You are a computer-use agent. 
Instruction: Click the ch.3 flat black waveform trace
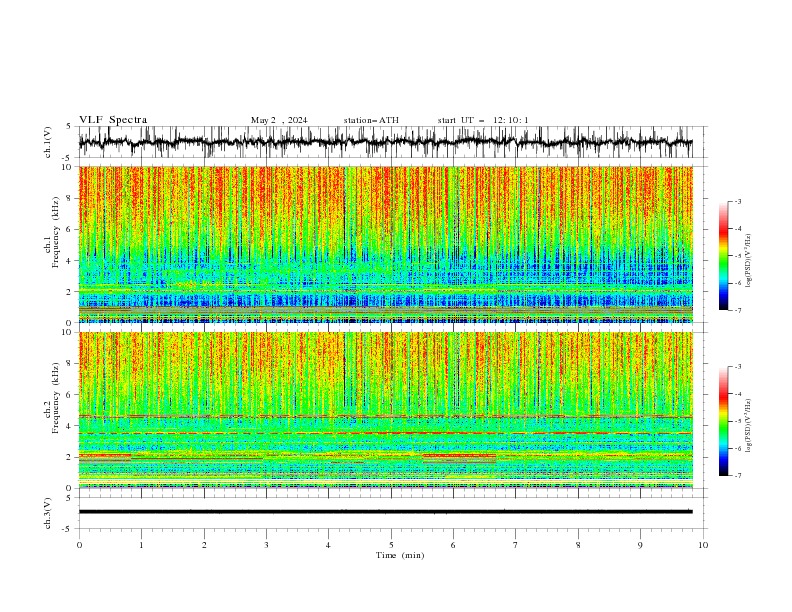coord(385,512)
